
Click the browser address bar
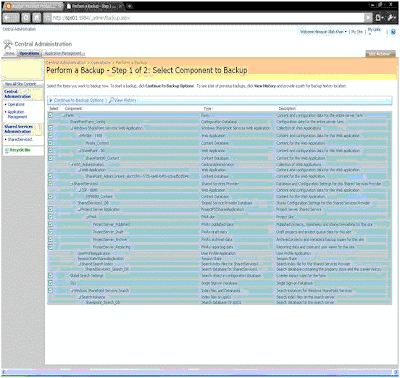(207, 17)
